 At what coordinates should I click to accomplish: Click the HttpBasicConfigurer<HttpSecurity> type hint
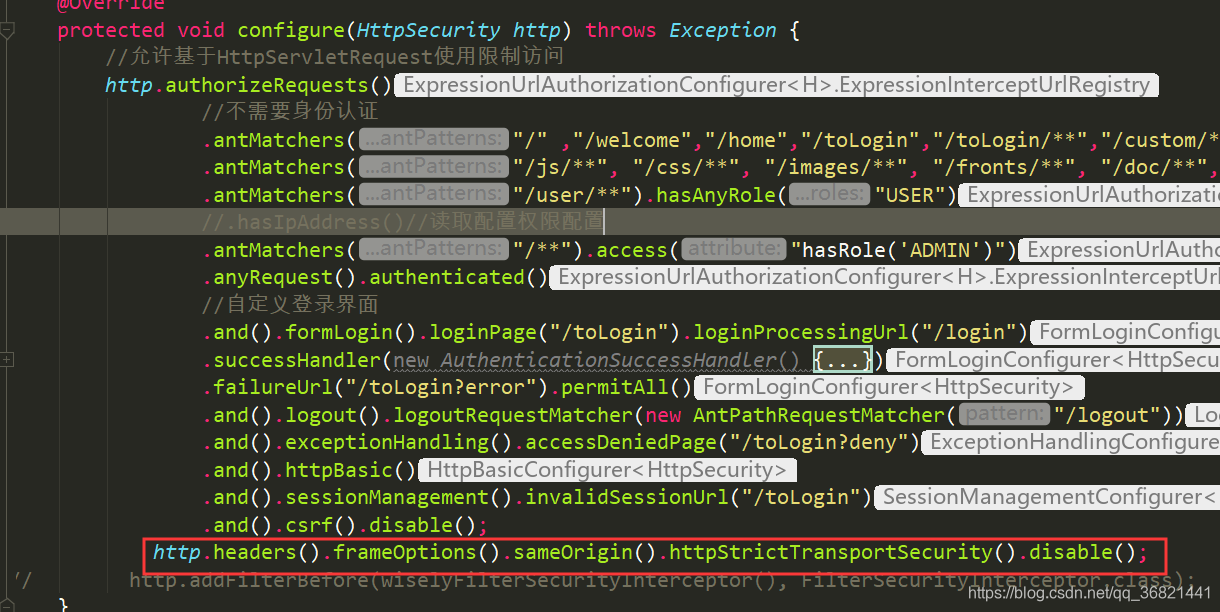tap(607, 469)
